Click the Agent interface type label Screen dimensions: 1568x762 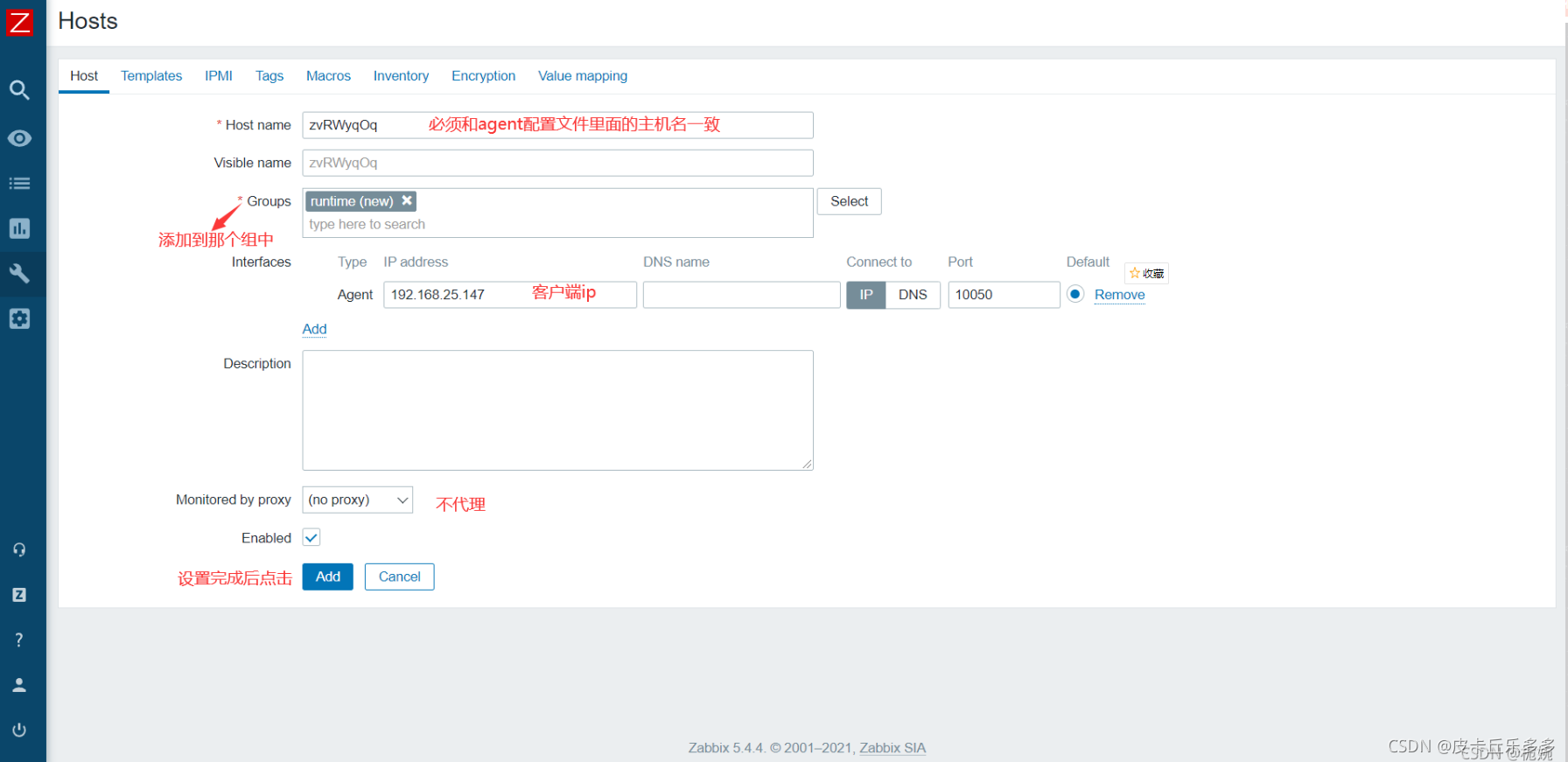pos(354,295)
